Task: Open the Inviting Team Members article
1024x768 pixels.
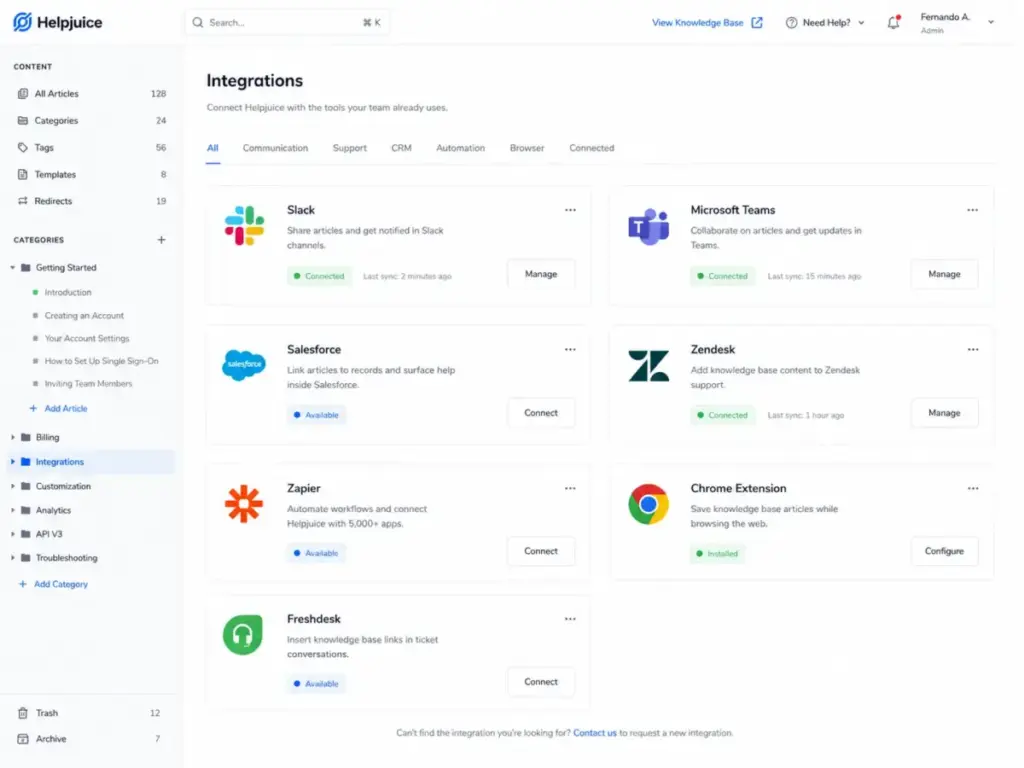Action: [88, 383]
